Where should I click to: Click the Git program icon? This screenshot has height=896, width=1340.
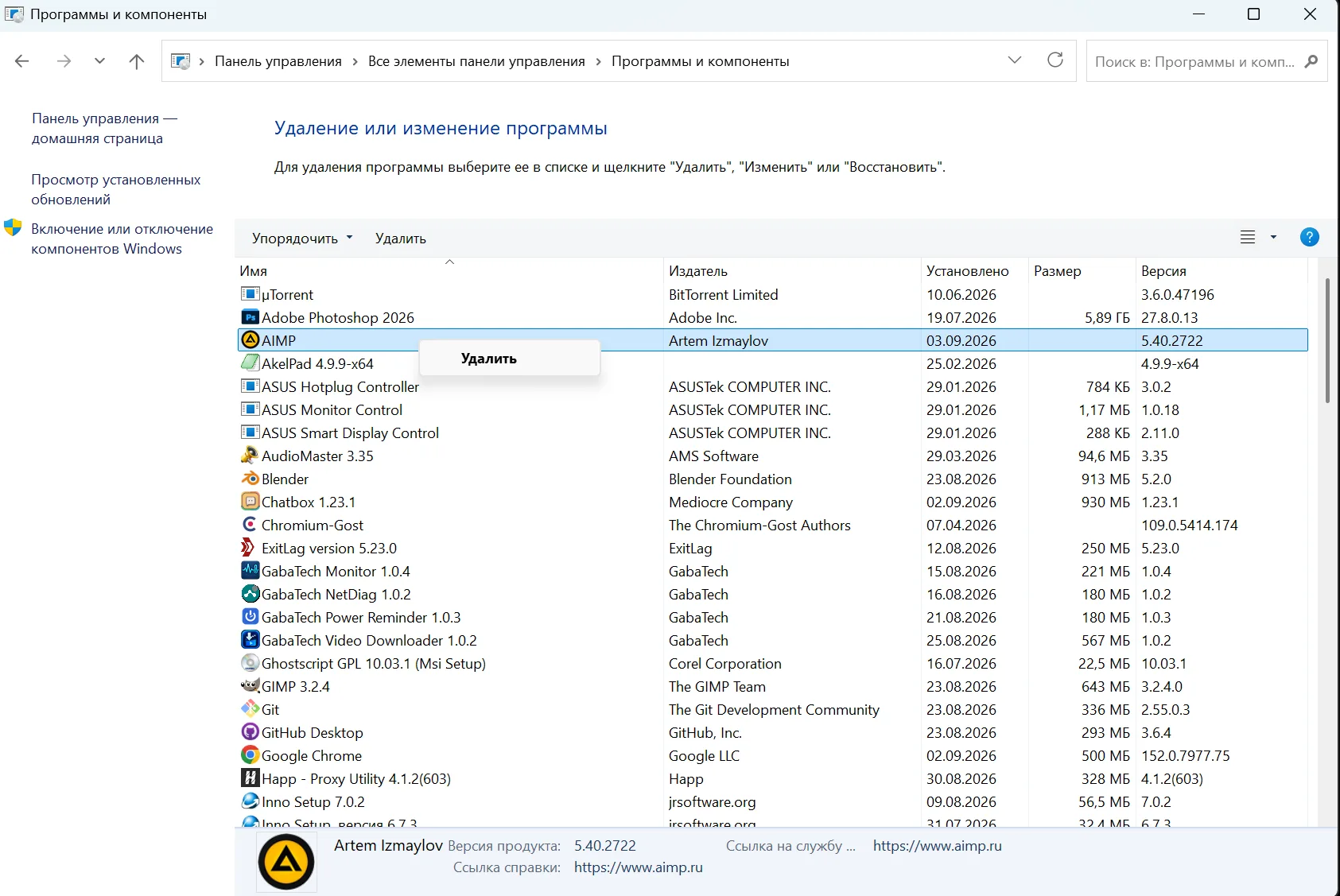(250, 709)
